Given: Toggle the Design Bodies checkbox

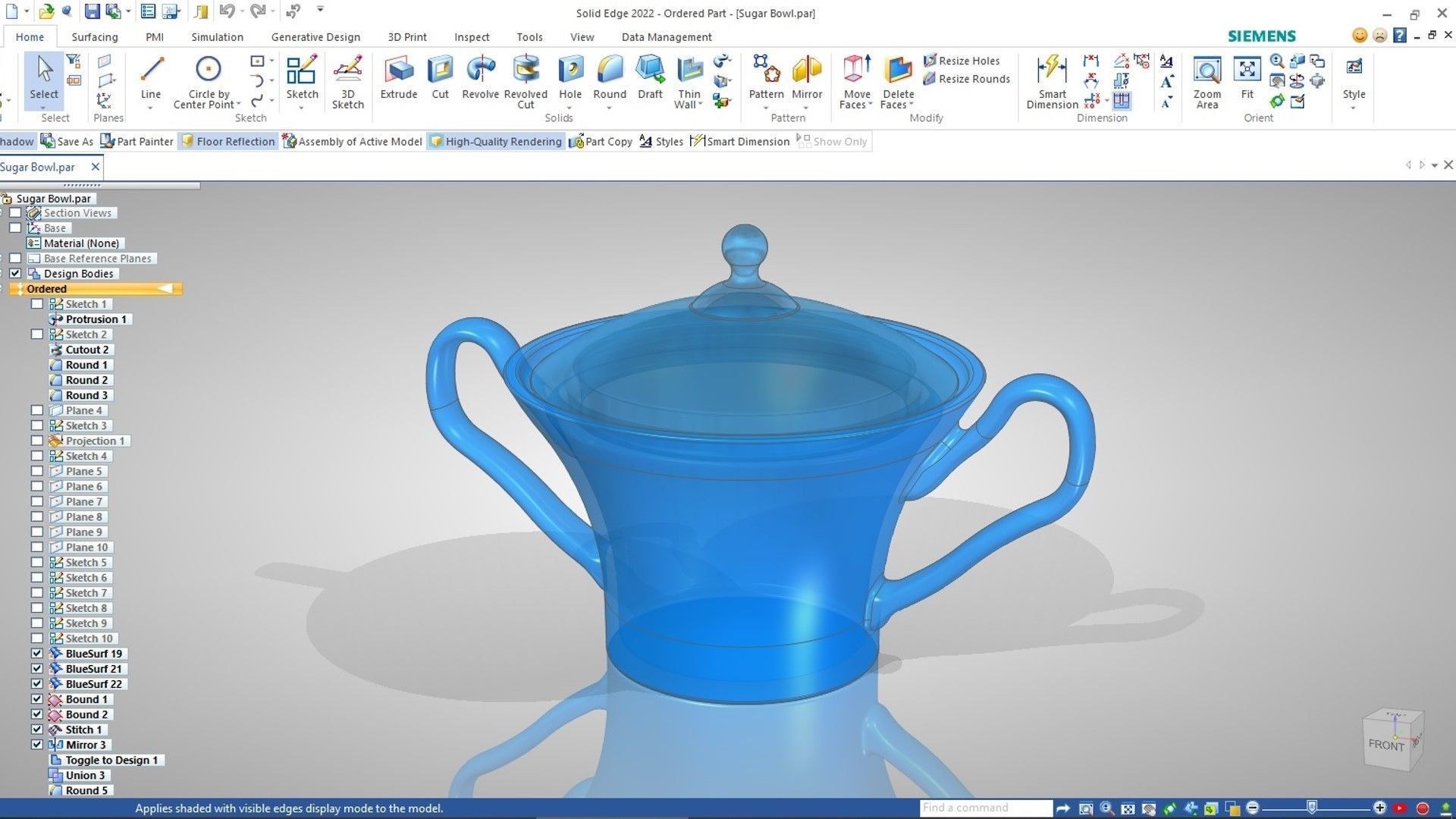Looking at the screenshot, I should pyautogui.click(x=15, y=274).
